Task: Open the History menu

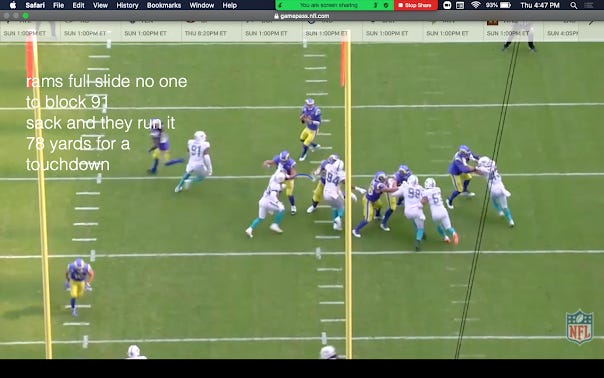Action: coord(127,5)
